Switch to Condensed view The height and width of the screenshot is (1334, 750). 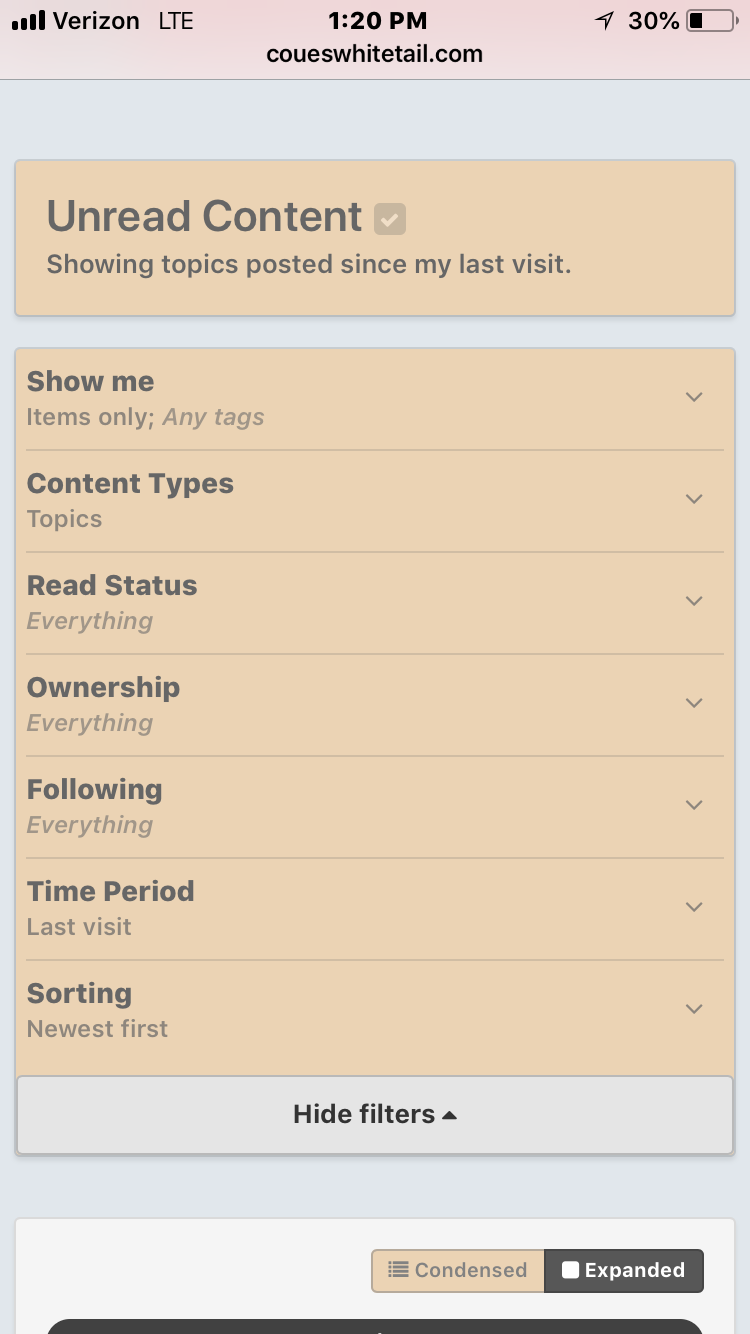458,1270
